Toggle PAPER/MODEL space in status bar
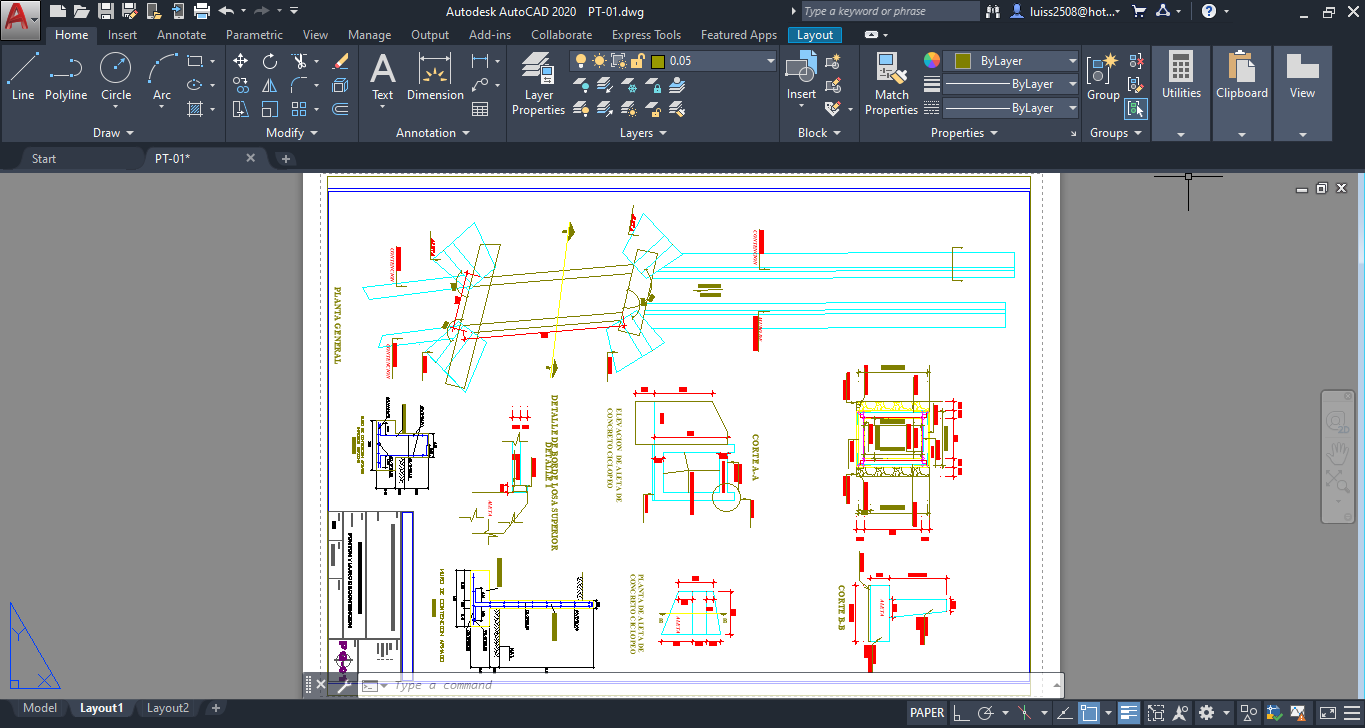The width and height of the screenshot is (1365, 728). coord(927,713)
